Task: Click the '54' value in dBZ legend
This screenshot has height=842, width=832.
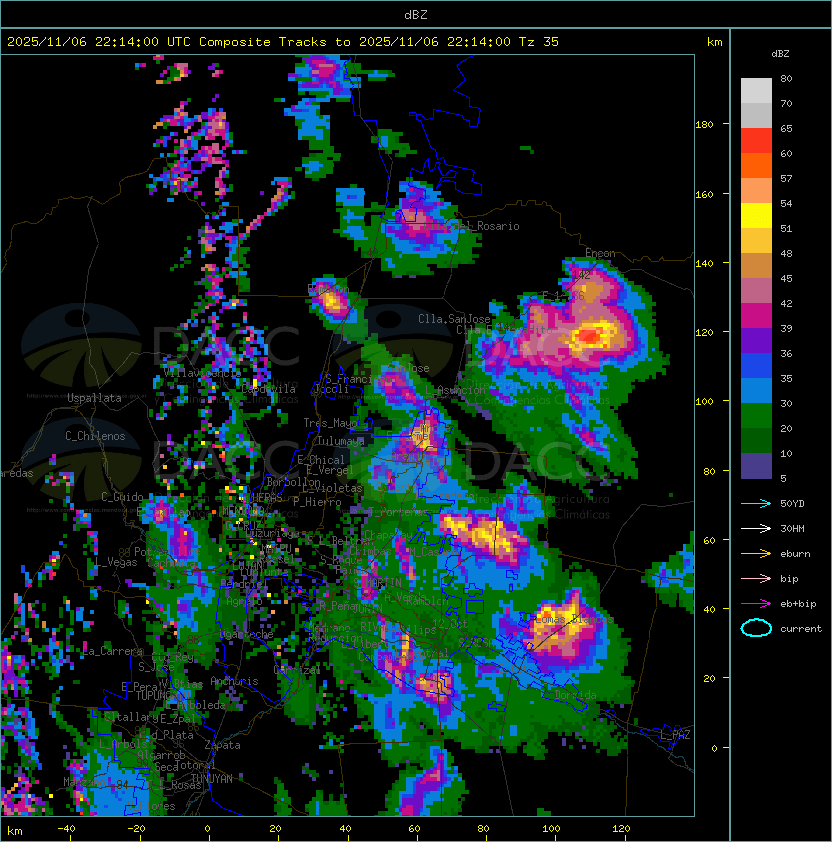Action: click(786, 204)
